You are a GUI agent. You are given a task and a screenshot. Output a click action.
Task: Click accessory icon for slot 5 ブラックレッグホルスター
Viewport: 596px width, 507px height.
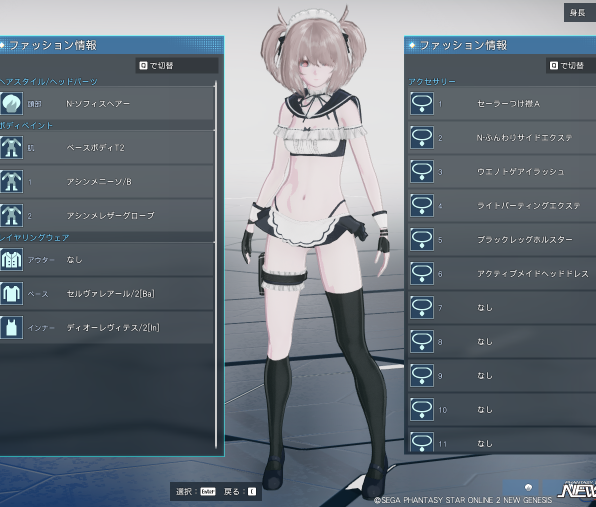pos(422,239)
